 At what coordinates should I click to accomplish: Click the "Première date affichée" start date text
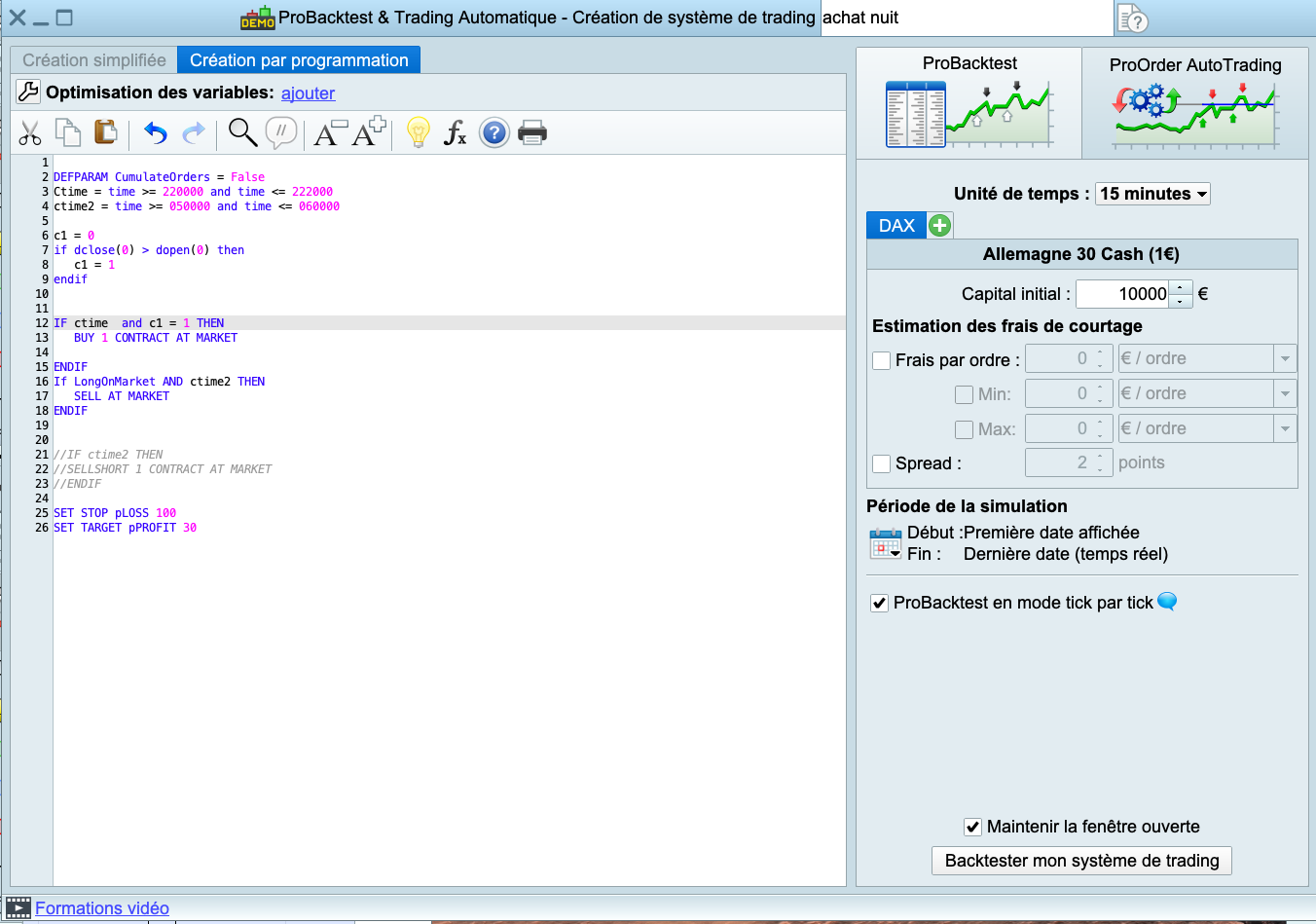pos(1051,533)
